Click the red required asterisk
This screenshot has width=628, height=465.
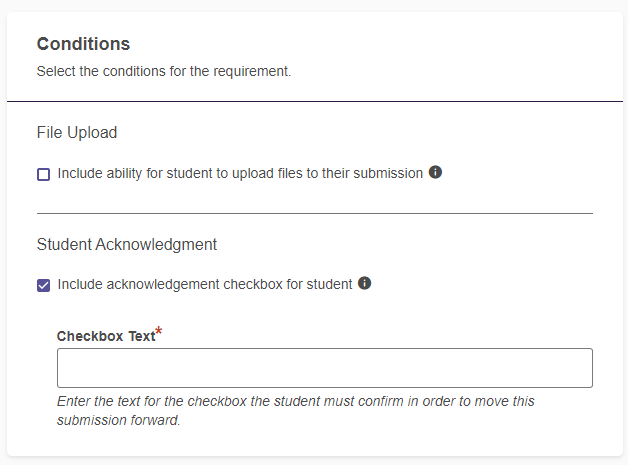[159, 331]
